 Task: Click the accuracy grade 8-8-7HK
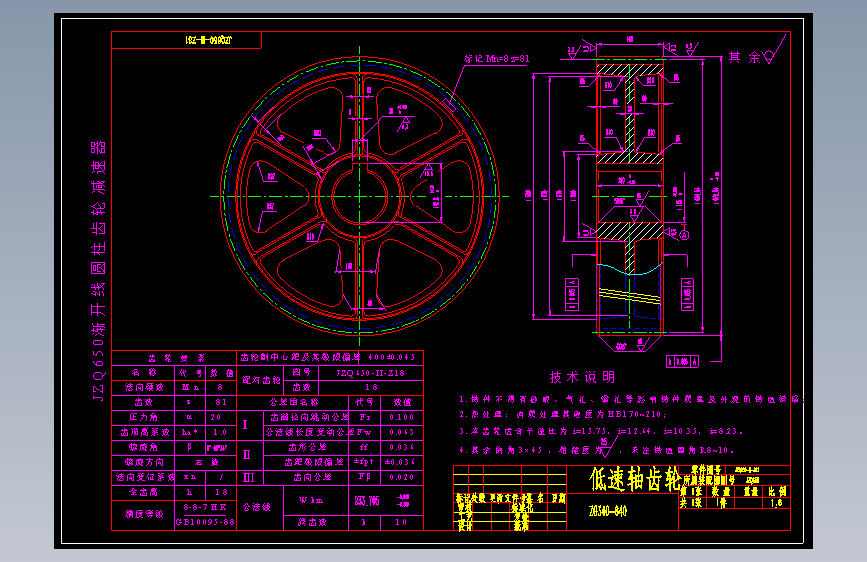(x=205, y=507)
